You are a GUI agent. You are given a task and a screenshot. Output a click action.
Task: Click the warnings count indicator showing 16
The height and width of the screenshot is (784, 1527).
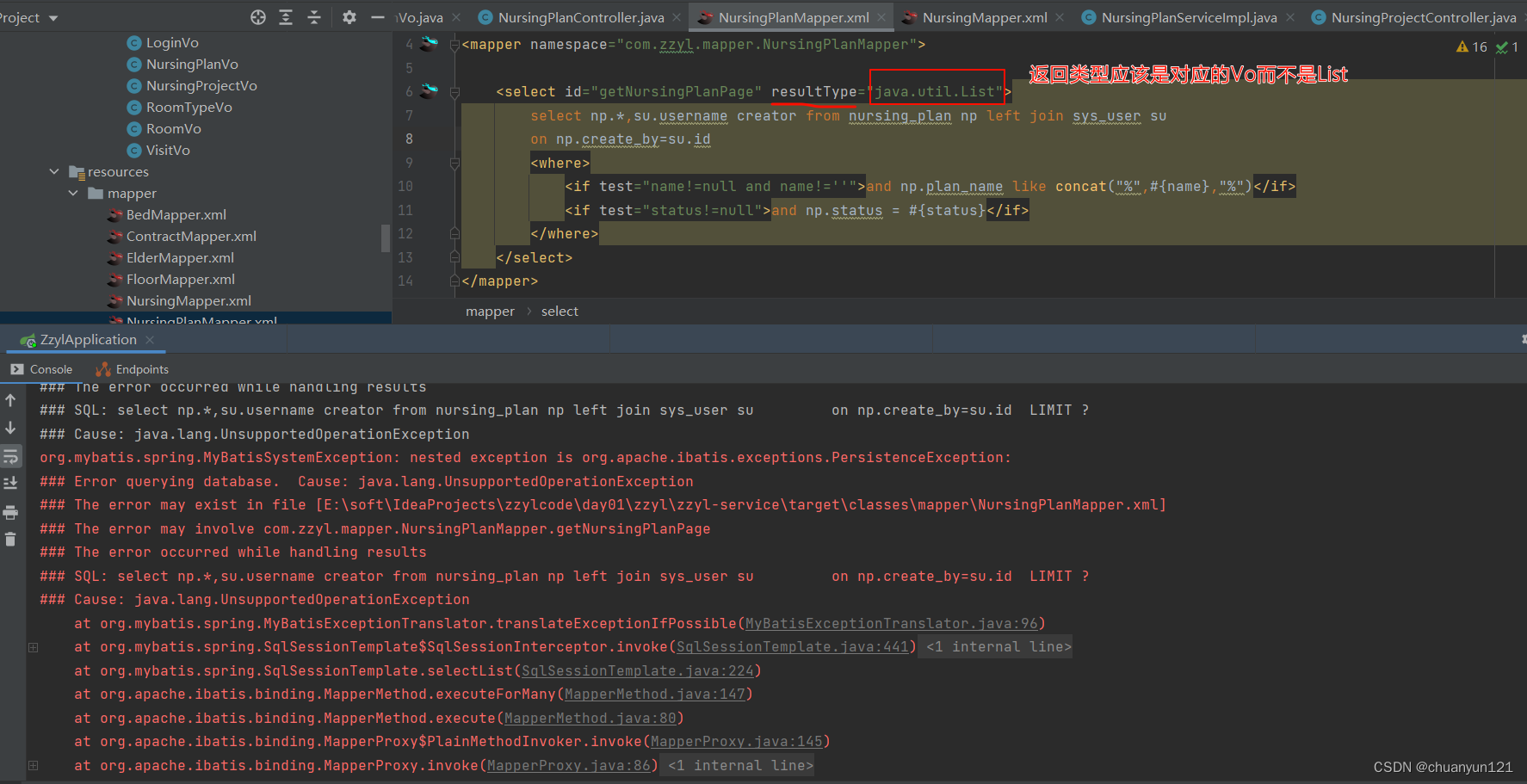point(1472,46)
